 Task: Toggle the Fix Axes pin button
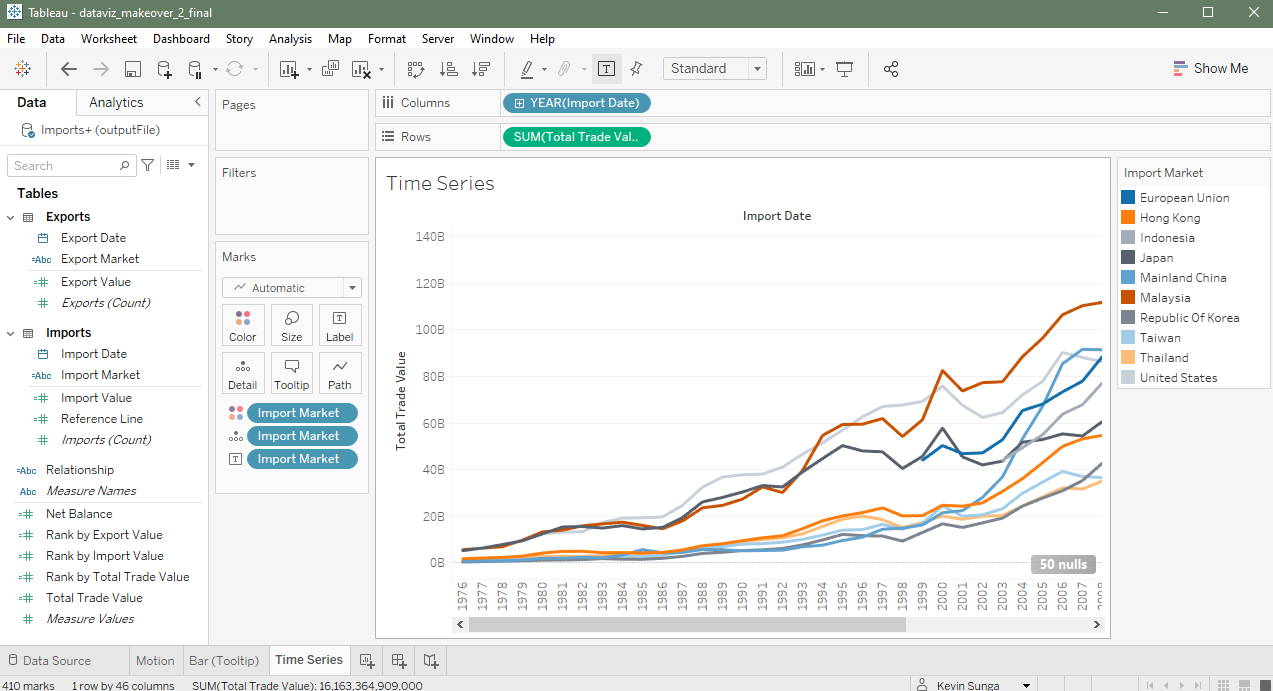coord(636,69)
